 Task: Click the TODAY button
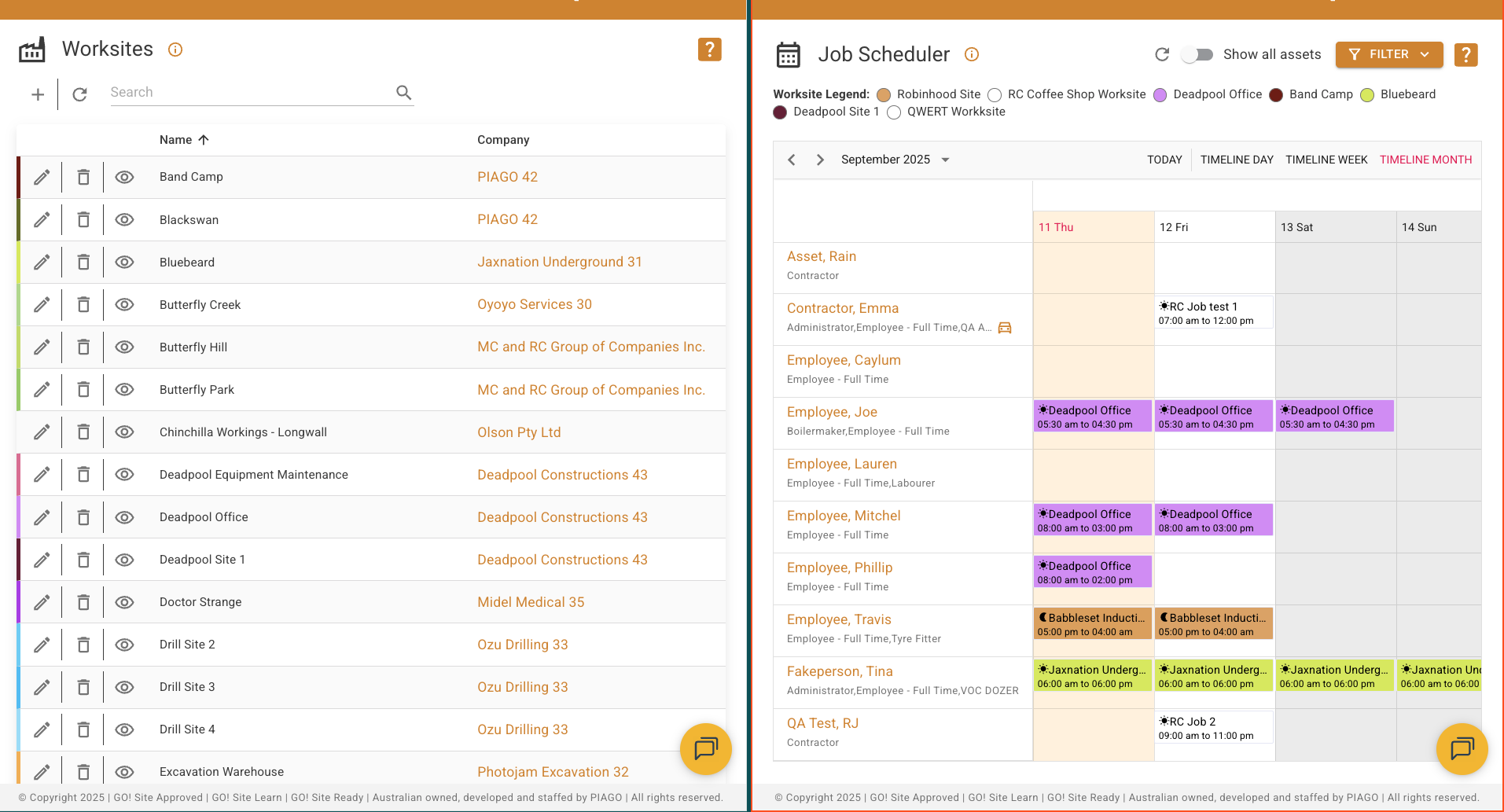(1164, 160)
